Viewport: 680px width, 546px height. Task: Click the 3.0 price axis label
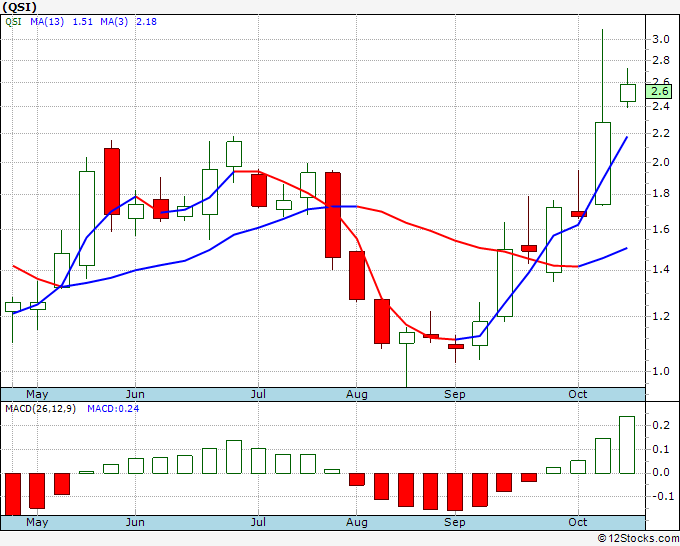pyautogui.click(x=660, y=40)
